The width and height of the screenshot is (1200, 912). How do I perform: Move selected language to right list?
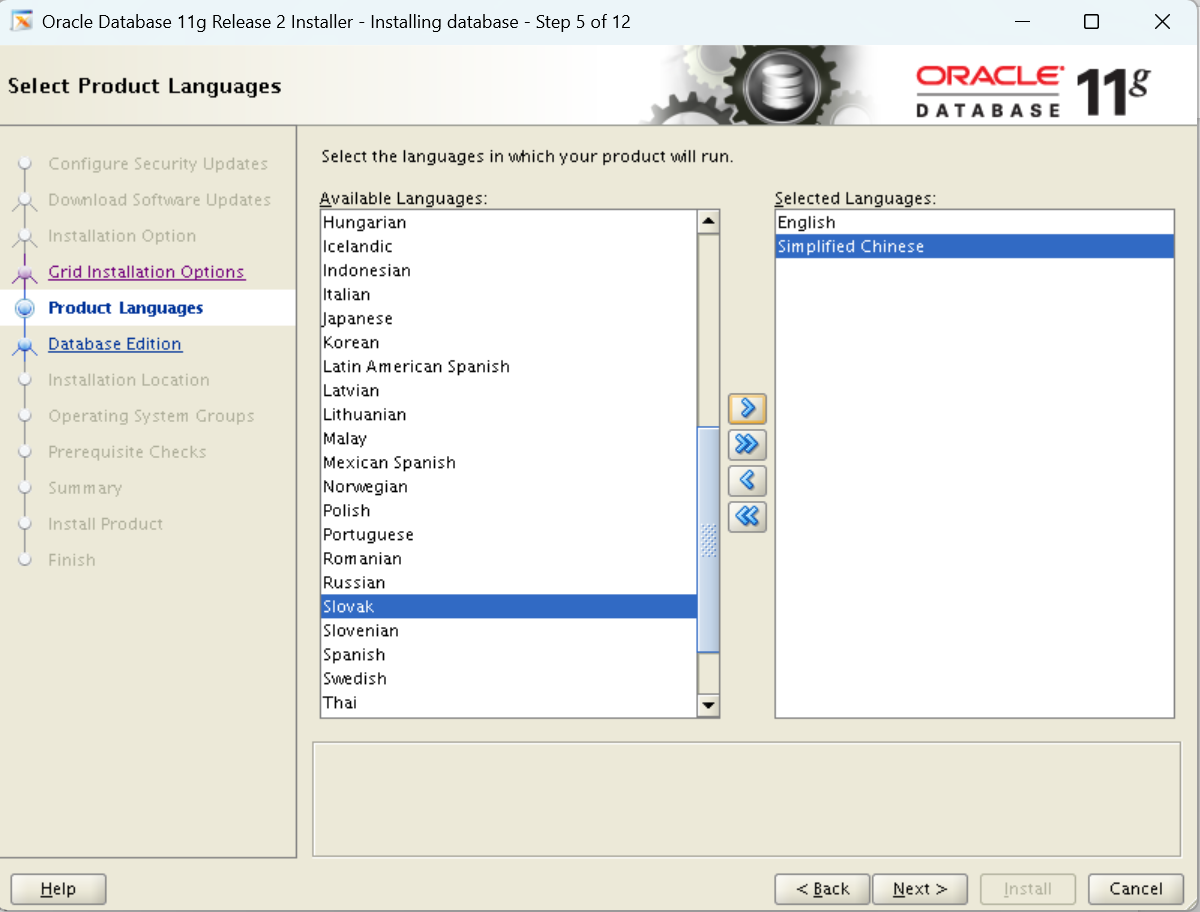point(747,408)
